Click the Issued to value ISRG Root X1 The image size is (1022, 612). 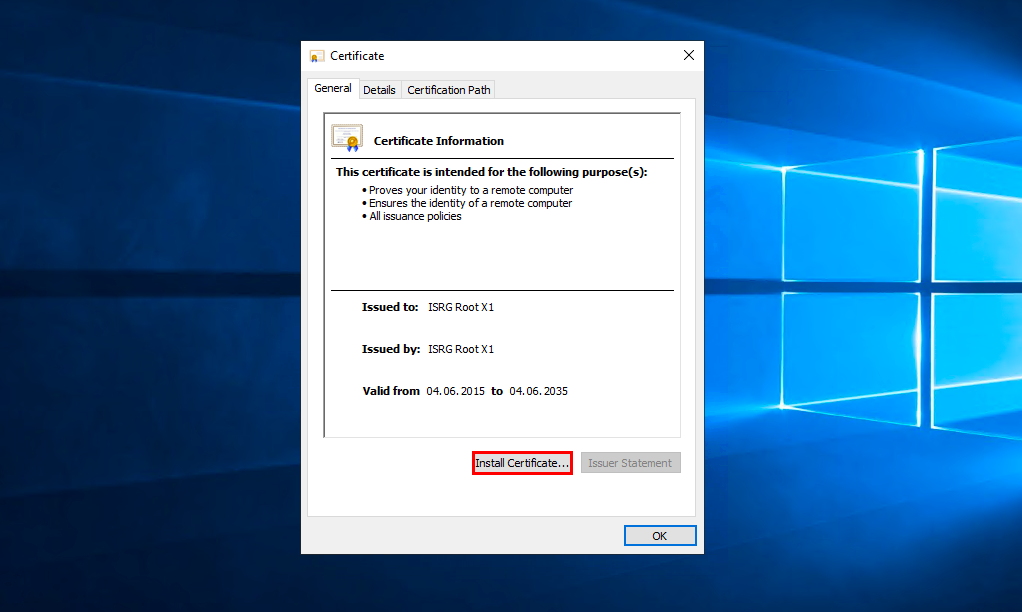coord(461,307)
